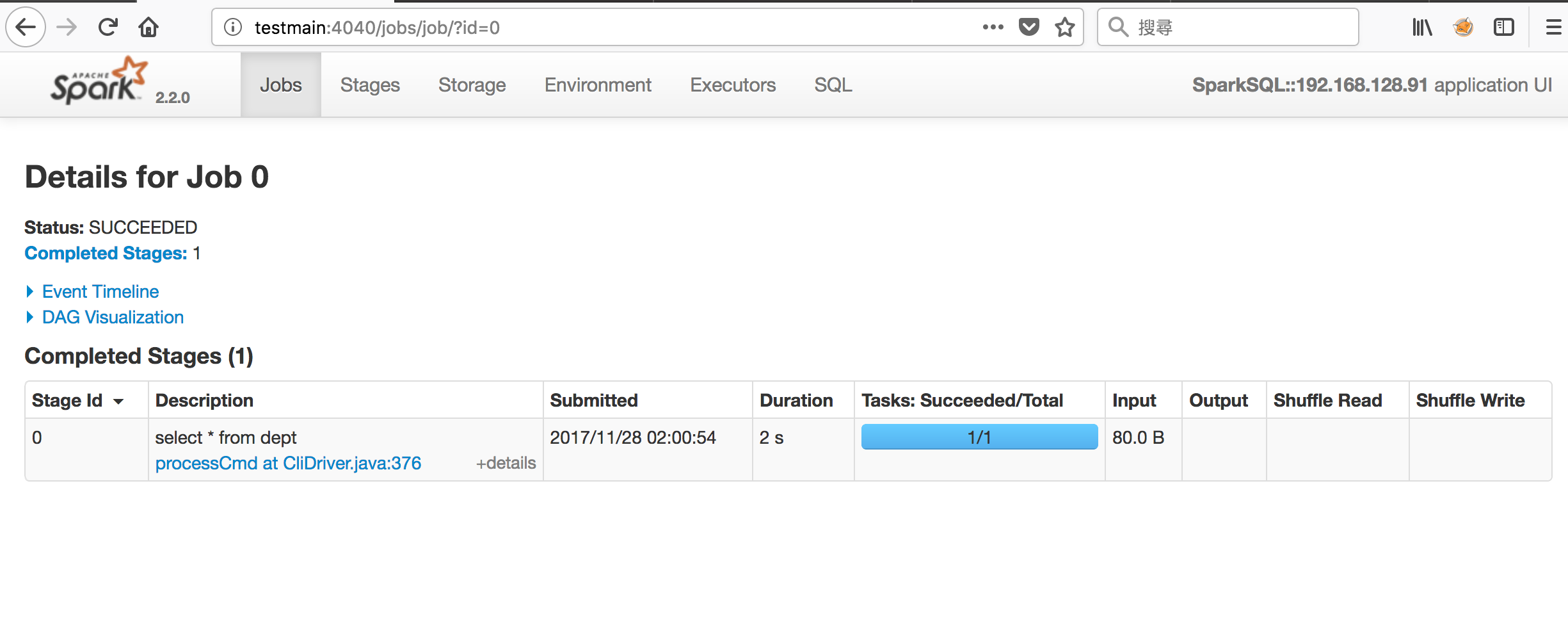Open the SQL tab
This screenshot has width=1568, height=625.
tap(833, 85)
